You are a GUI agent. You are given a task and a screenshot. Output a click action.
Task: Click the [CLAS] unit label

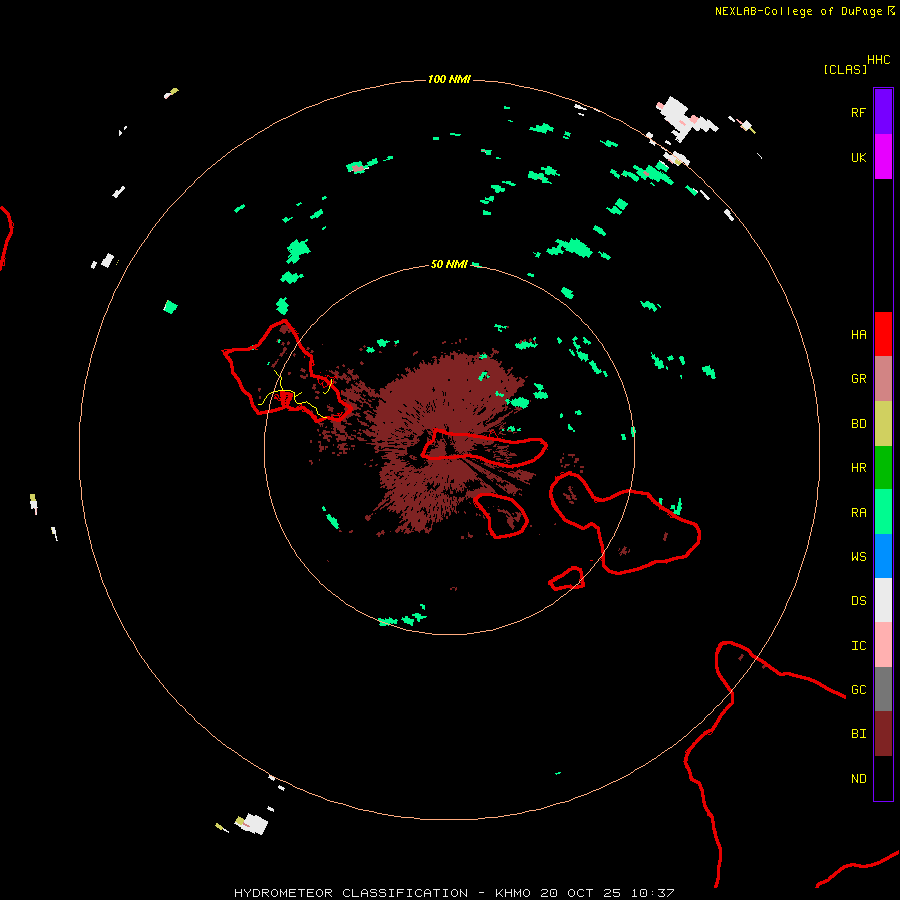point(845,69)
